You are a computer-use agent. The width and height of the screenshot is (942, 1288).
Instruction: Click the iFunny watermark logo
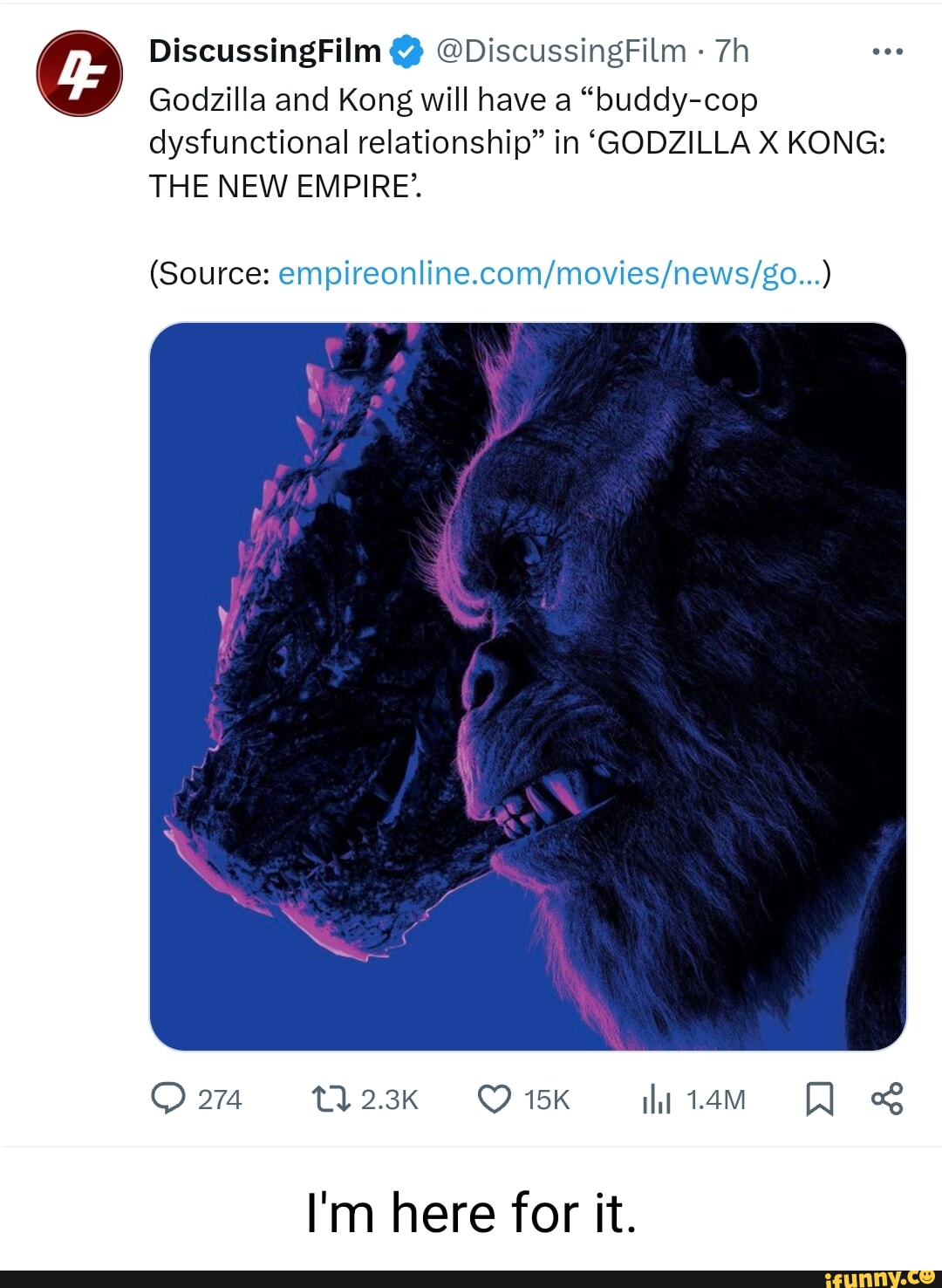[879, 1278]
